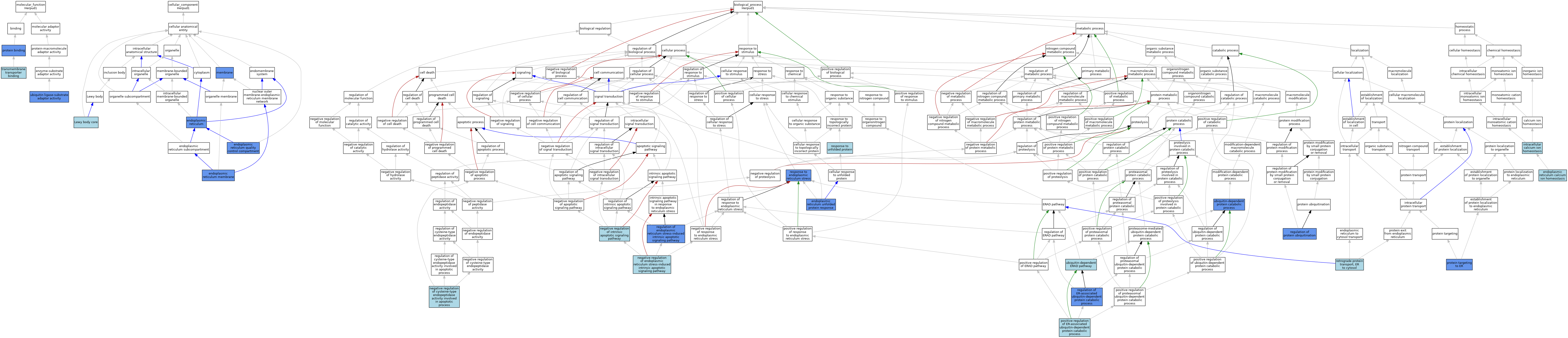Click the 'metabolic process' node
Screen dimensions: 1568x338
(x=1090, y=29)
